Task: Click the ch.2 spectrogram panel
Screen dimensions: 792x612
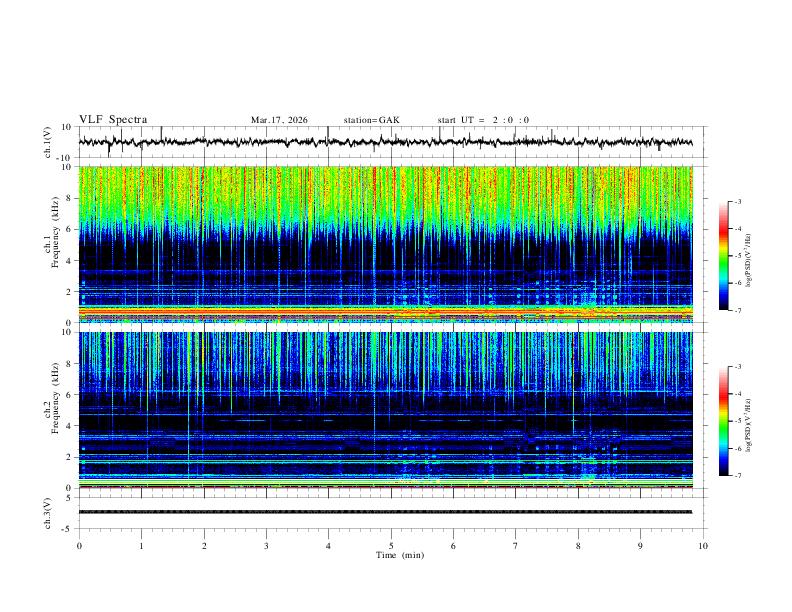Action: 386,410
